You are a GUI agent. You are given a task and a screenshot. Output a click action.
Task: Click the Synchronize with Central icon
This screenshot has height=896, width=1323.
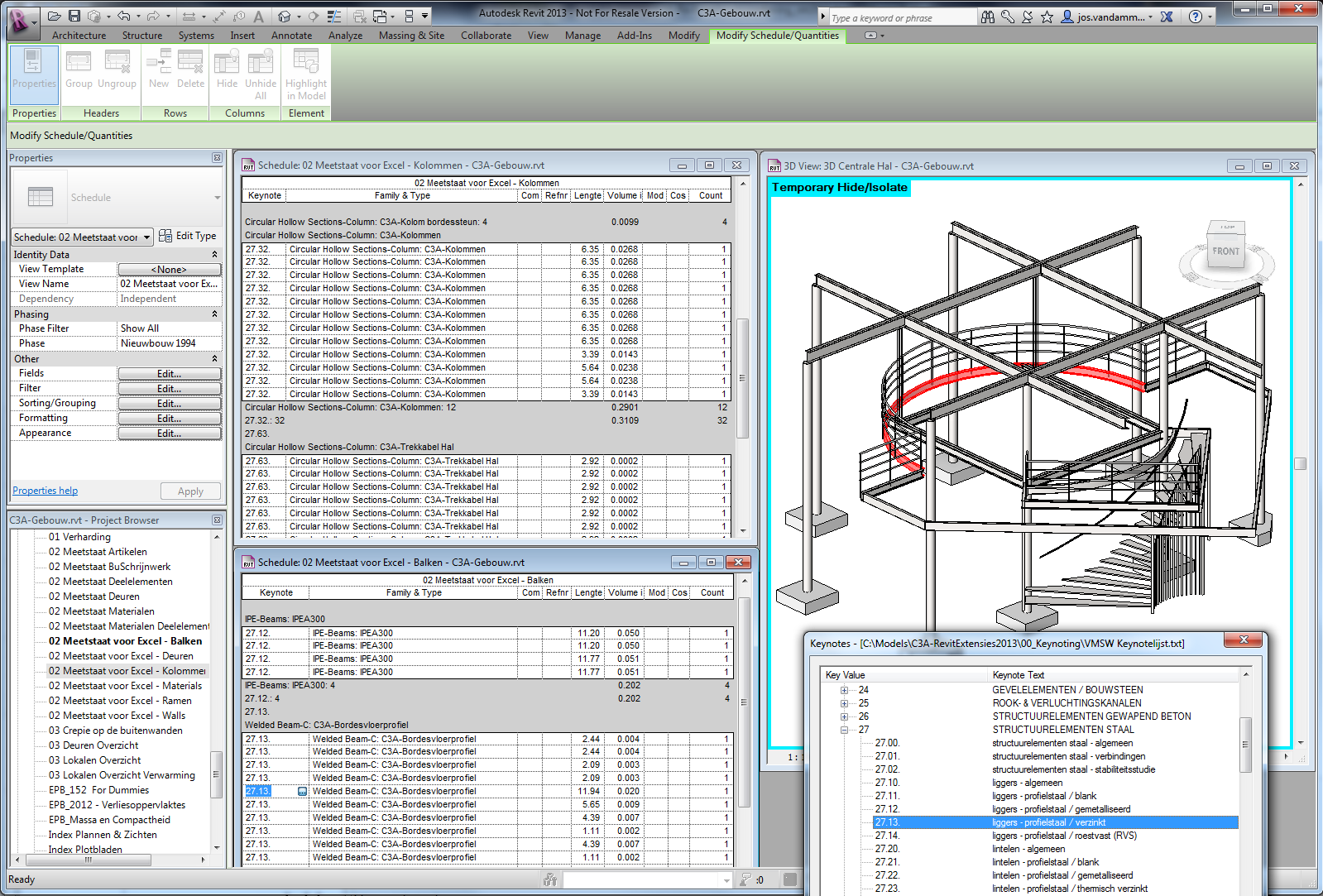[x=94, y=16]
